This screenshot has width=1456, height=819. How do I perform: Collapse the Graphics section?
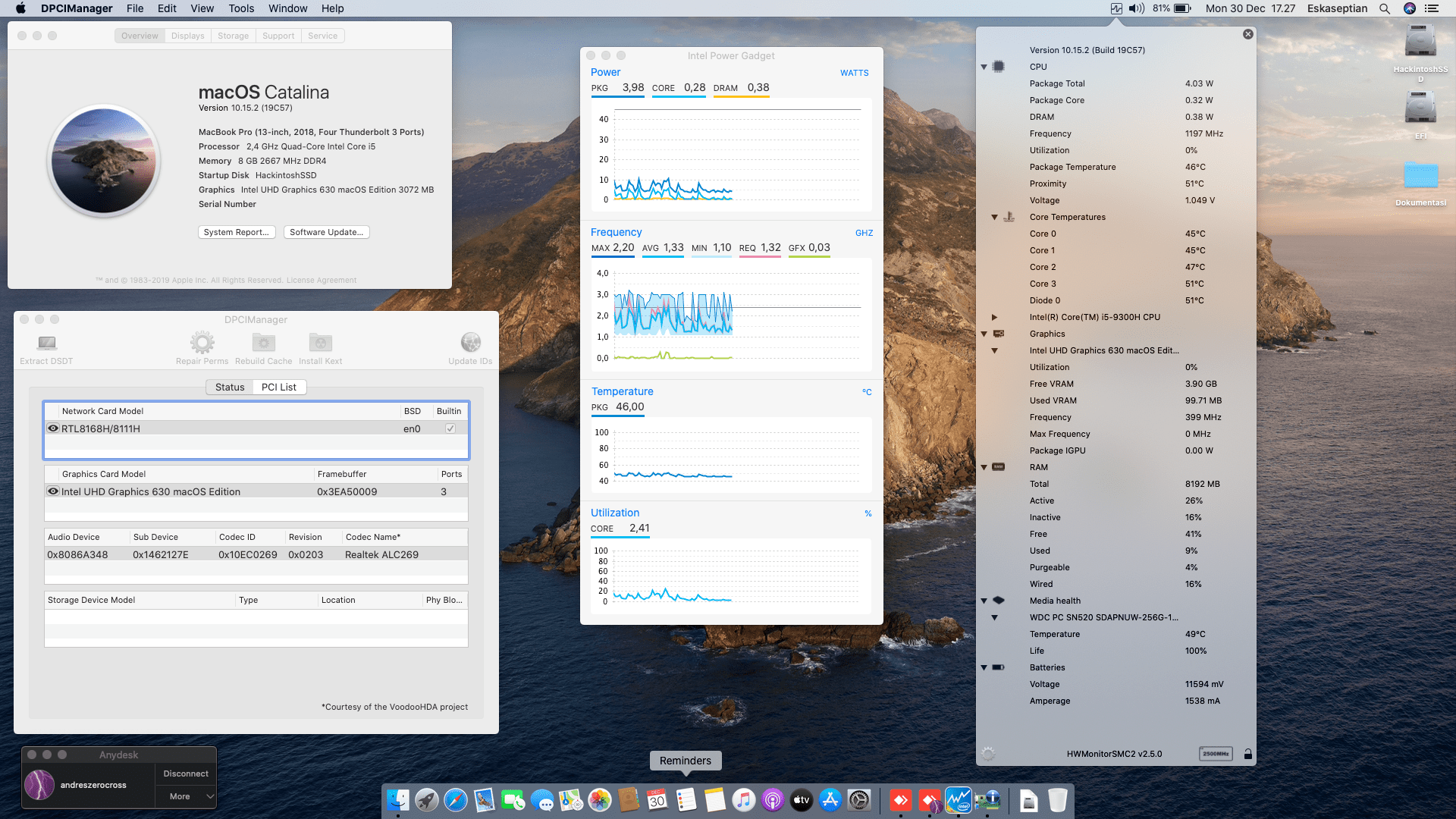[x=984, y=334]
